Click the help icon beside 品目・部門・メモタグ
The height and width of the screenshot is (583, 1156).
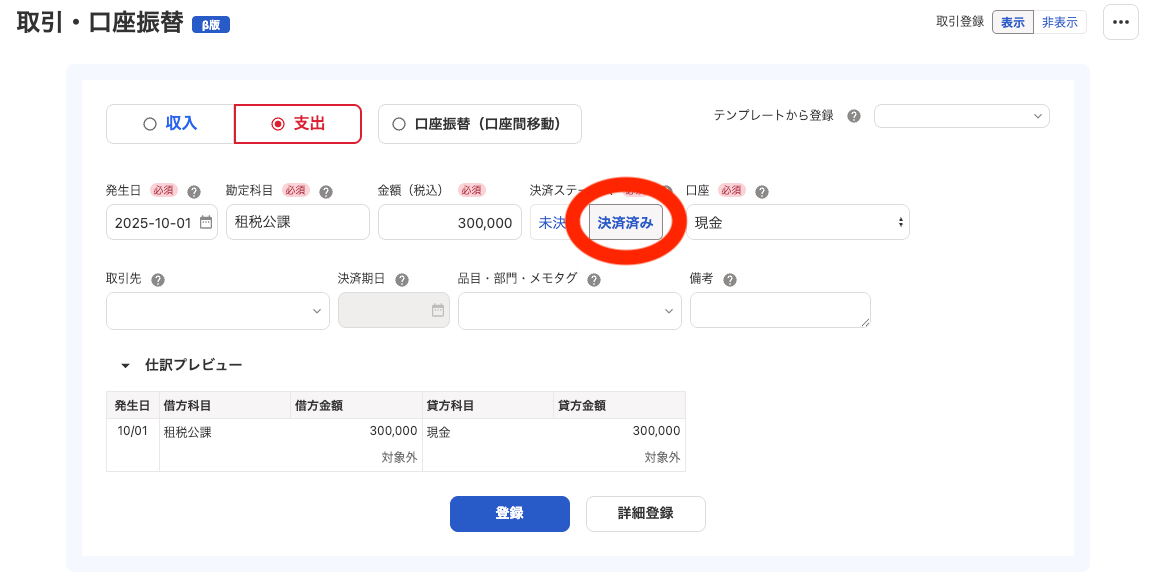(592, 278)
